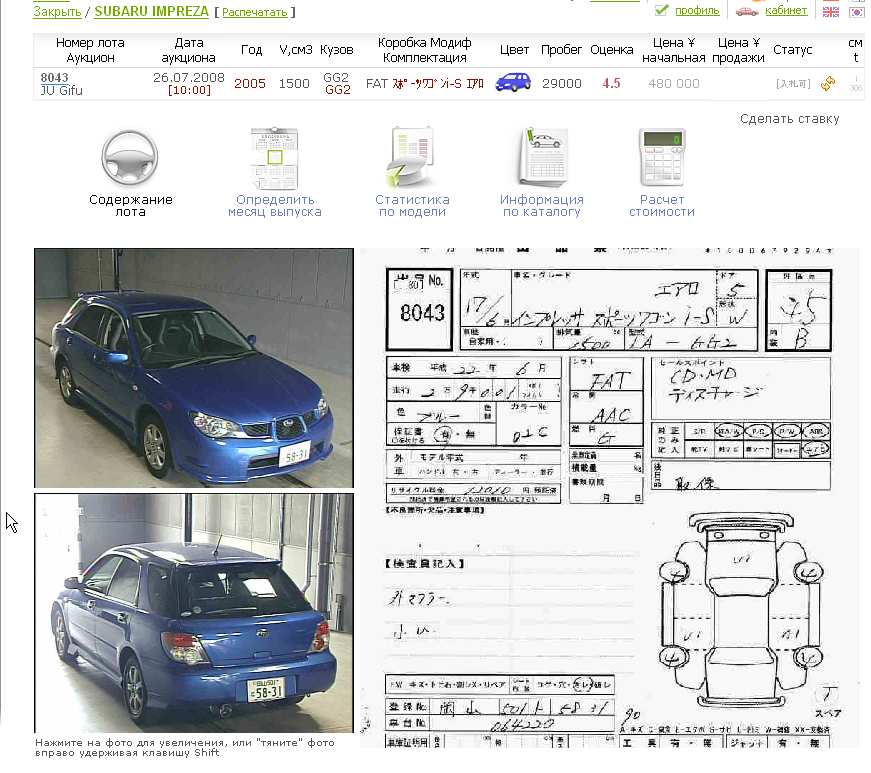
Task: Click the Дата аукциона column header
Action: click(x=188, y=50)
